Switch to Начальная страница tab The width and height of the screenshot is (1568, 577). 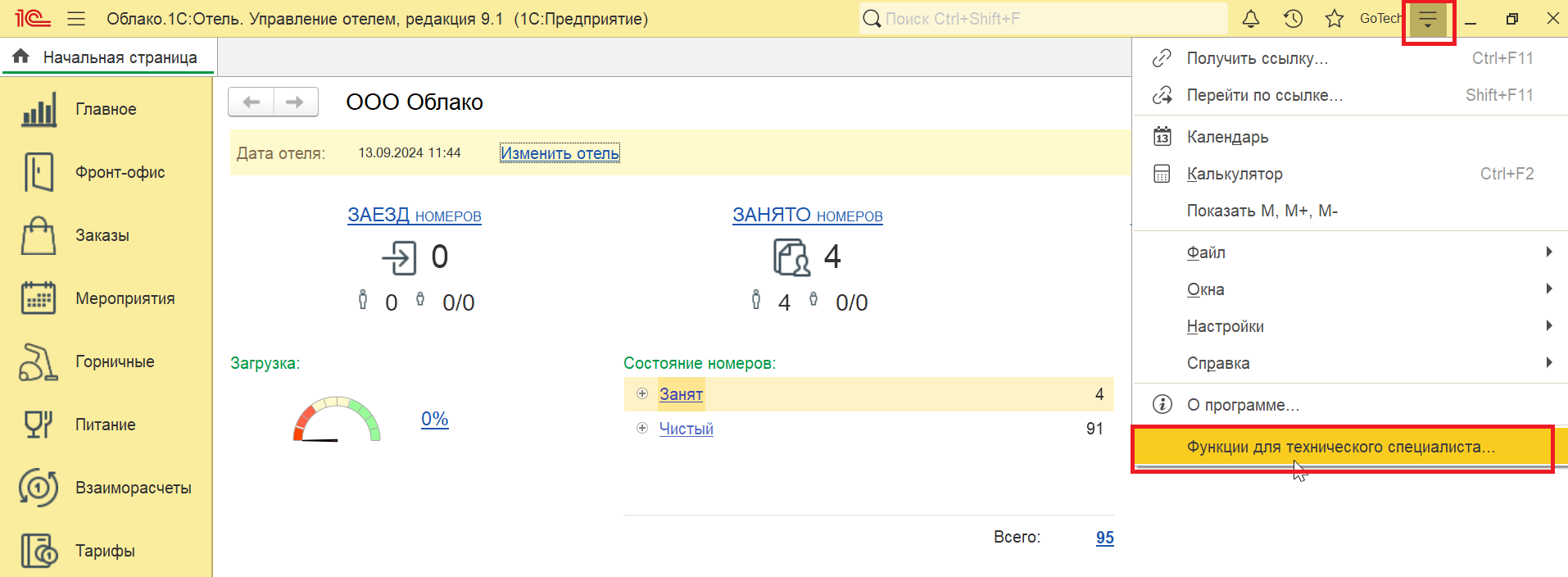click(x=108, y=57)
